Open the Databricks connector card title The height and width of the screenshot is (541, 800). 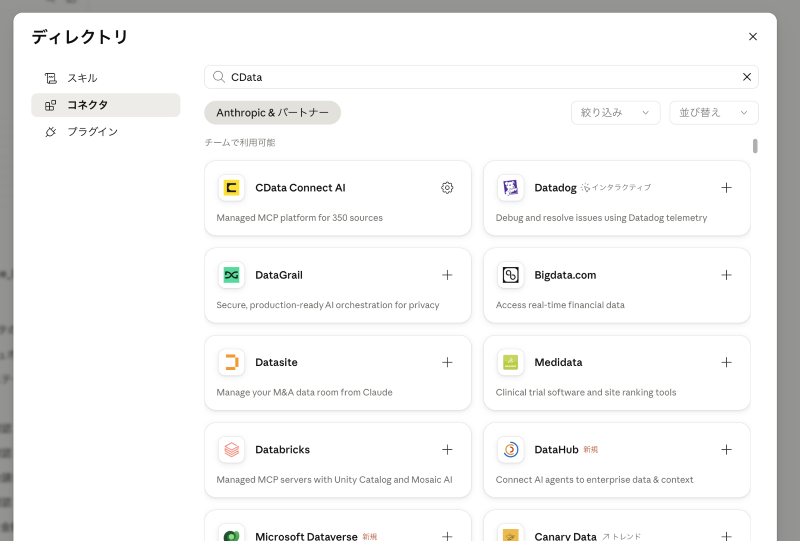(282, 450)
